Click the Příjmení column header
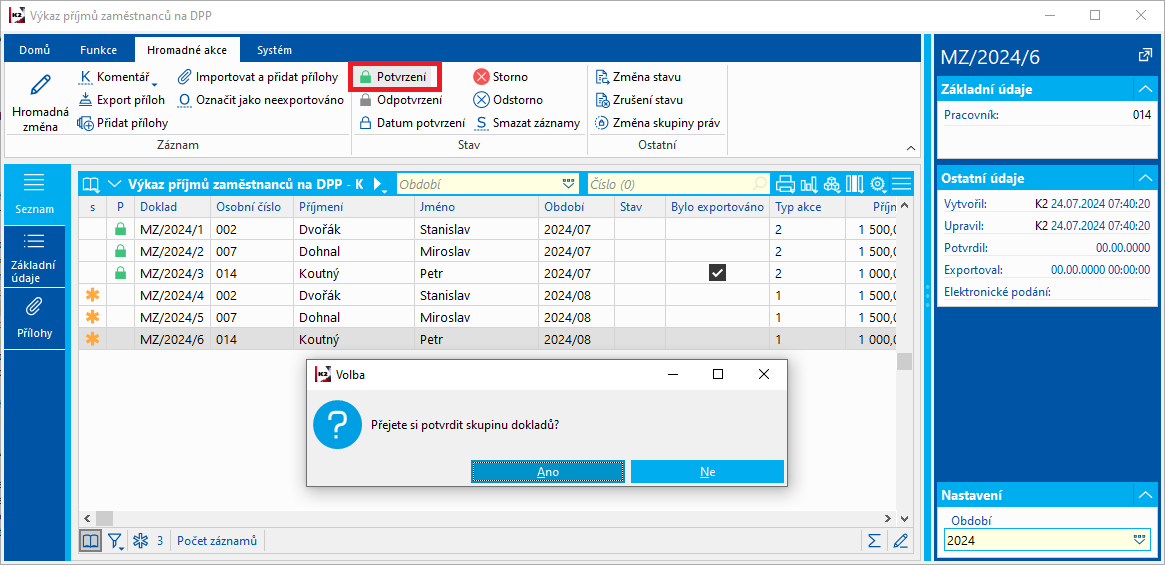The image size is (1165, 565). tap(353, 207)
